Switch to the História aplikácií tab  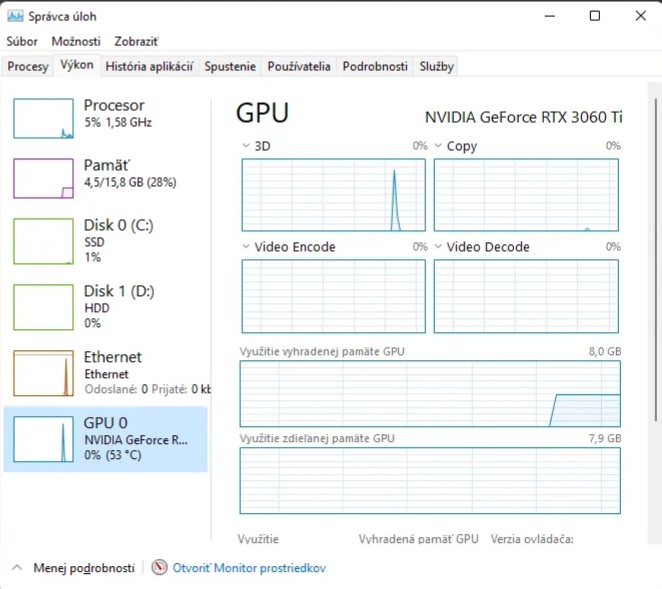pyautogui.click(x=149, y=67)
